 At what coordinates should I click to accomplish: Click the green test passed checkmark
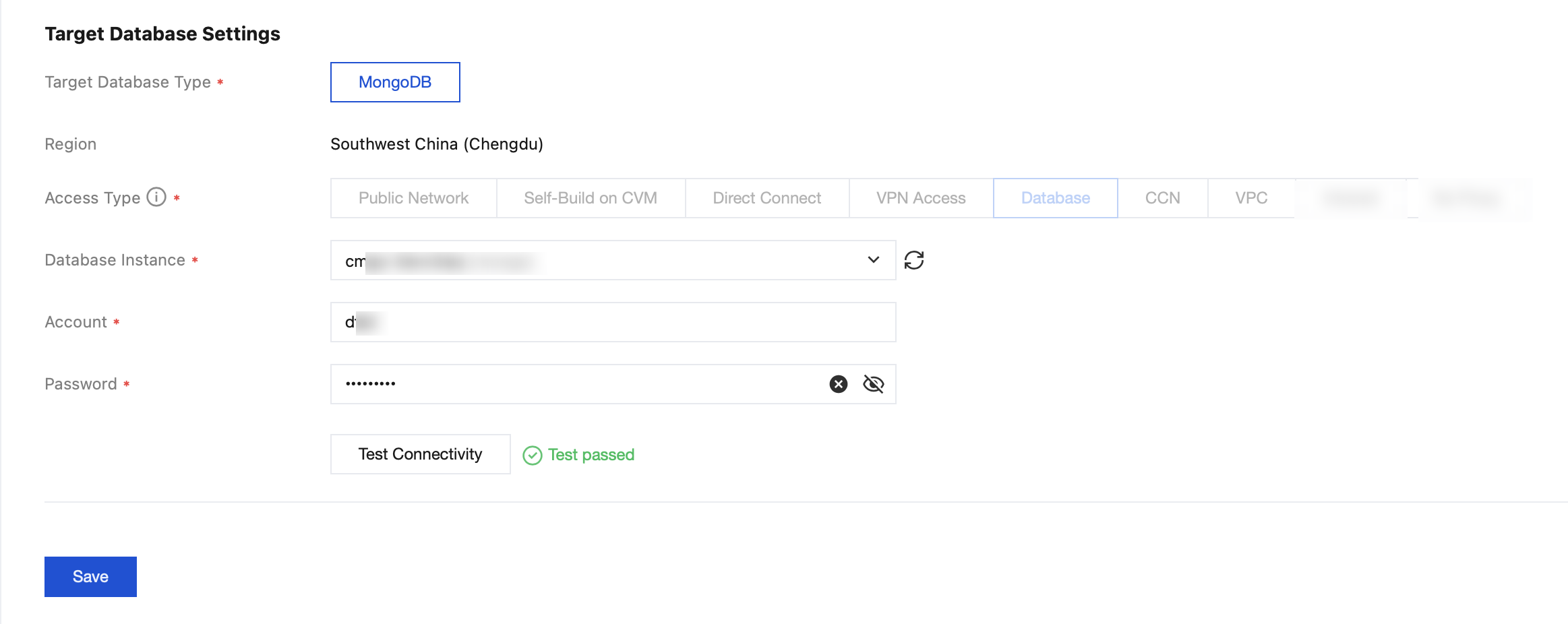tap(532, 456)
